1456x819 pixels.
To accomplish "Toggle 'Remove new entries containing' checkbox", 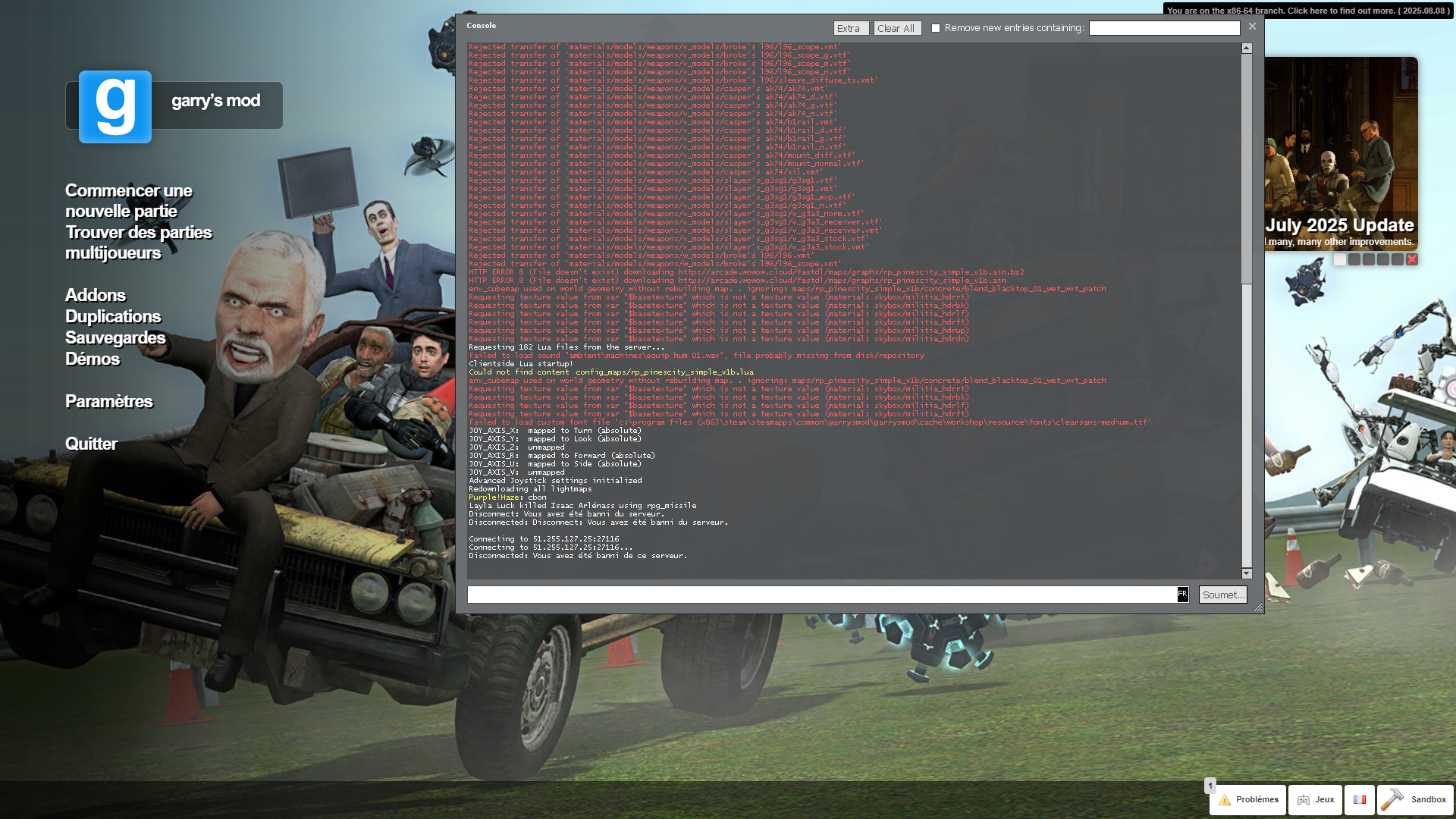I will coord(936,28).
